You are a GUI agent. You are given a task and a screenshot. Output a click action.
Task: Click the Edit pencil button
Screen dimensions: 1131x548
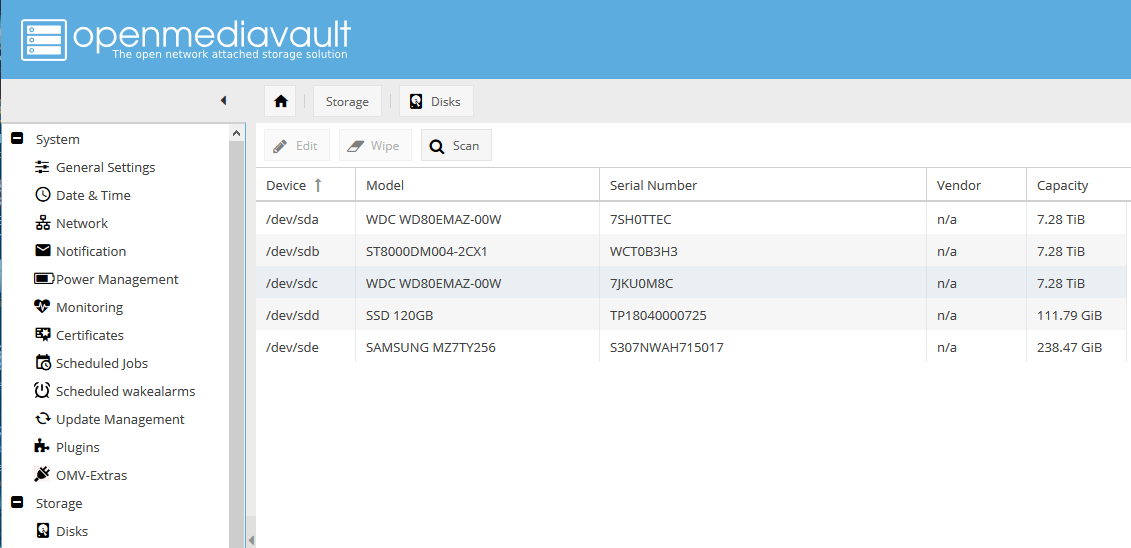coord(296,146)
